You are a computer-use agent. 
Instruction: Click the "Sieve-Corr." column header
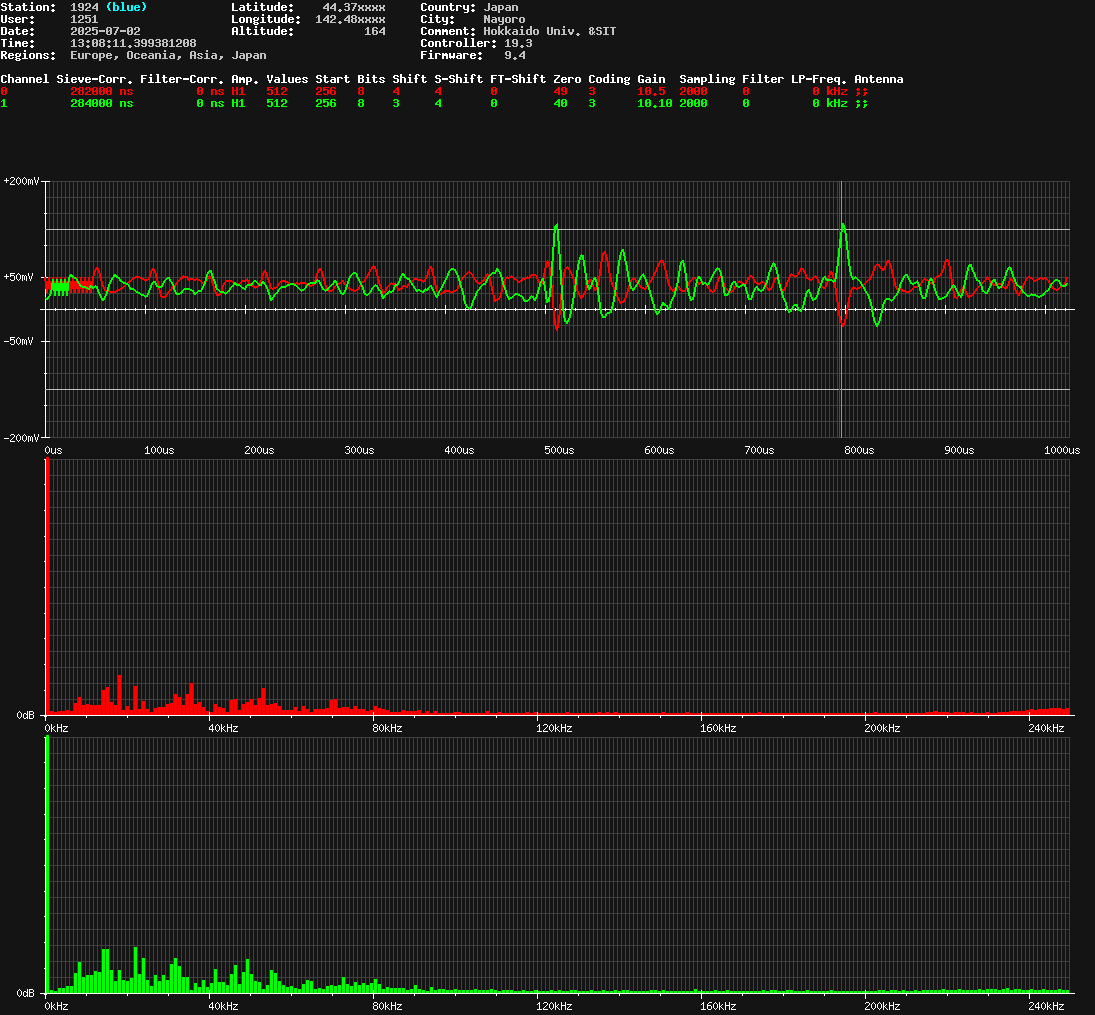[94, 79]
